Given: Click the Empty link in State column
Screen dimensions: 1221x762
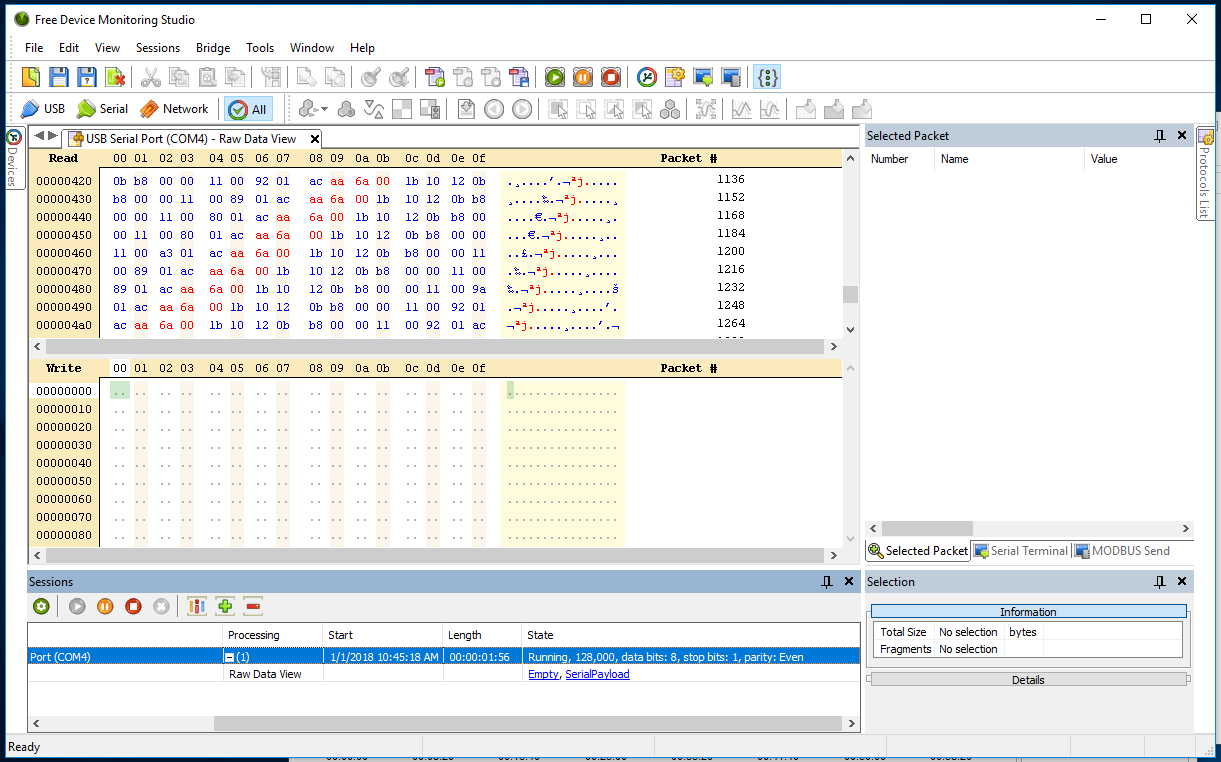Looking at the screenshot, I should pyautogui.click(x=543, y=674).
